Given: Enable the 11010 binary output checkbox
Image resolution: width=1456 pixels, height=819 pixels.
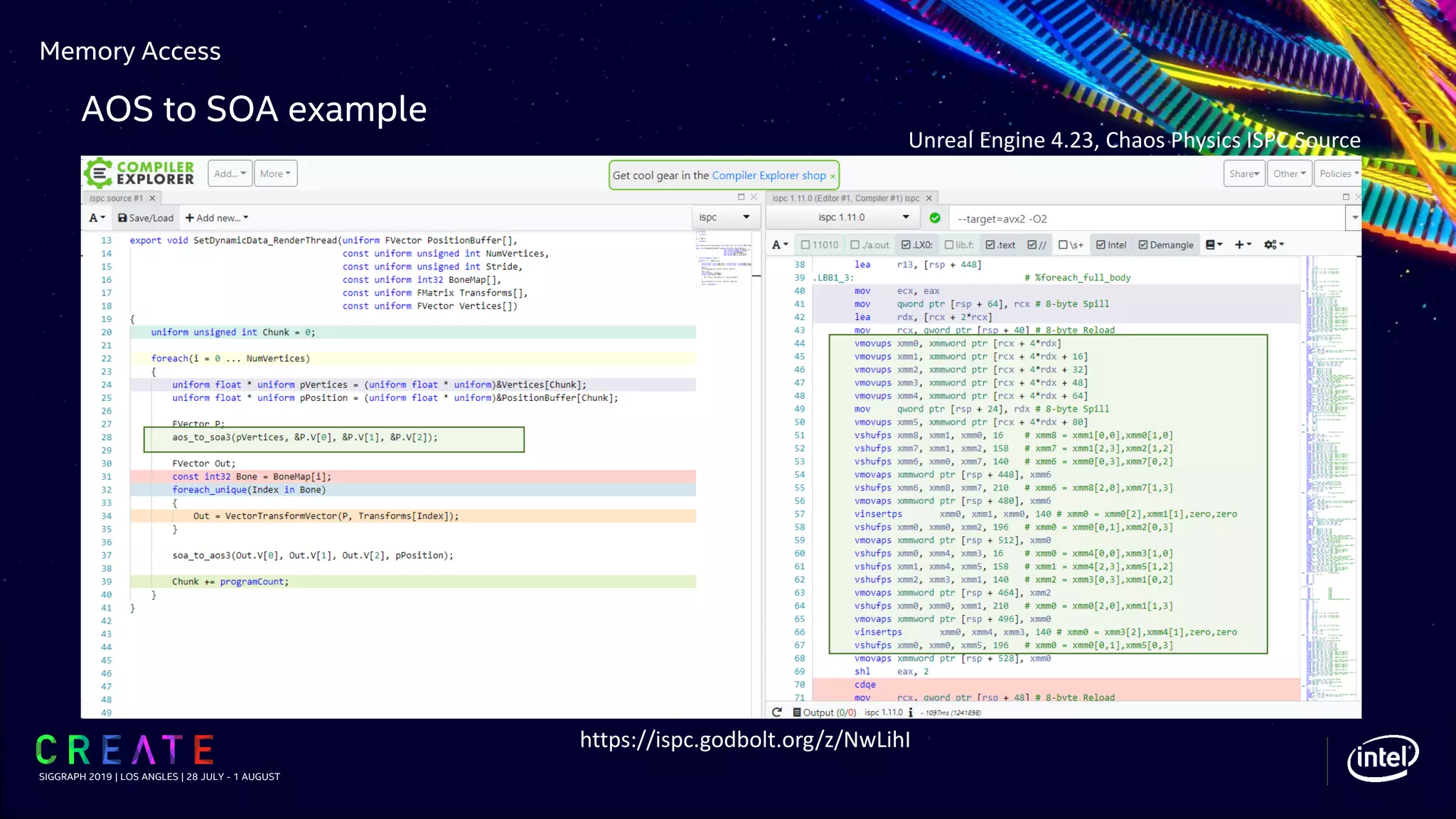Looking at the screenshot, I should pos(819,245).
